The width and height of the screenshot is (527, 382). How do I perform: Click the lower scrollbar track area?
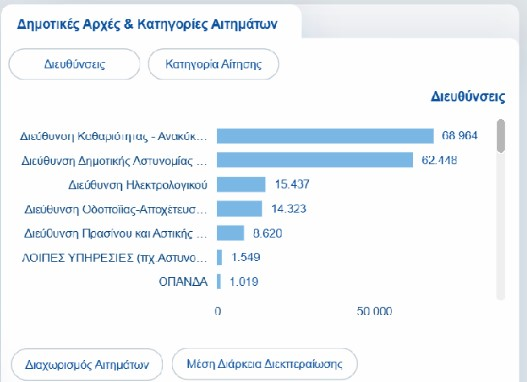[501, 226]
